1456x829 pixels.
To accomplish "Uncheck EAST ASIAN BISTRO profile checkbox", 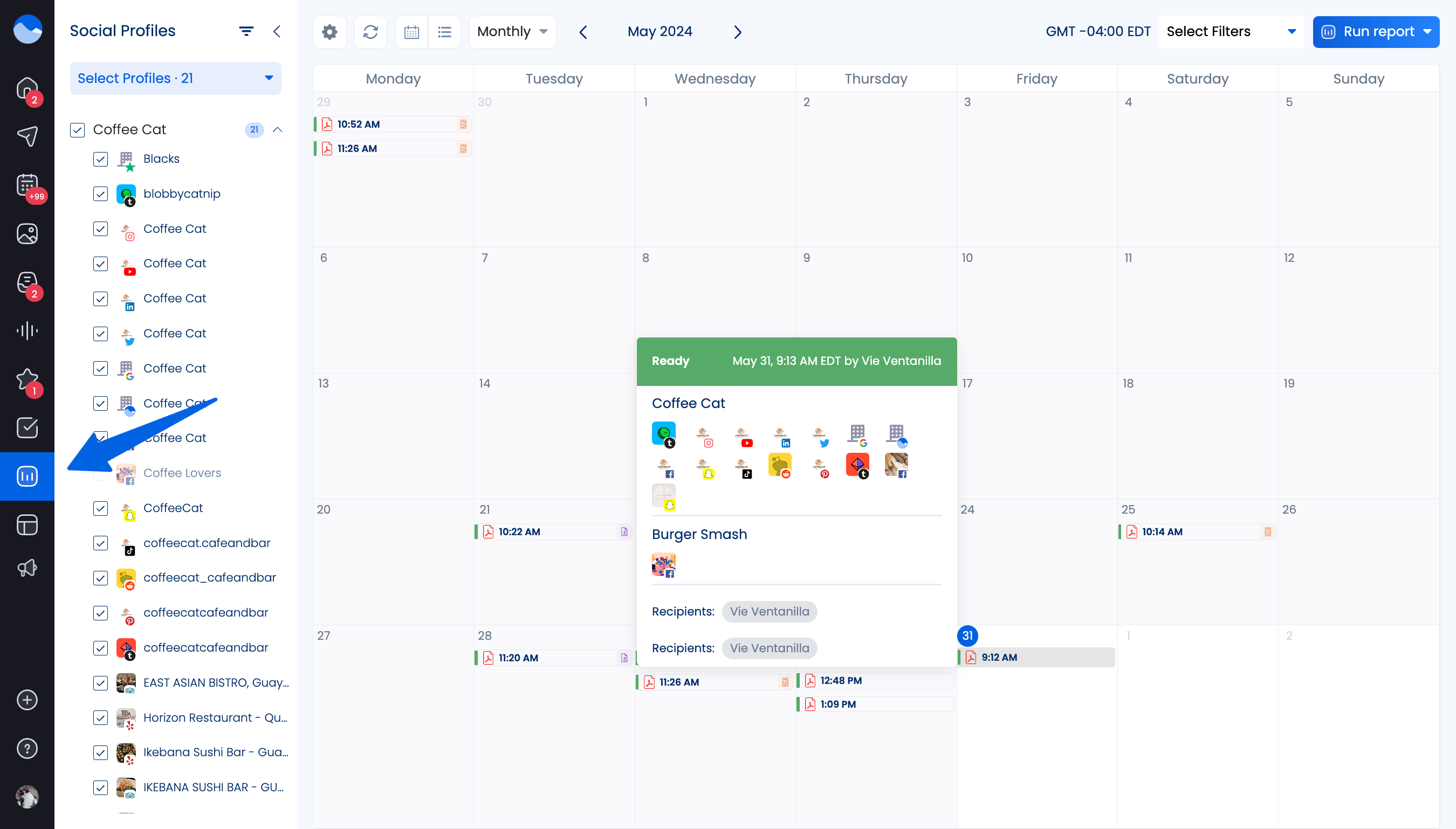I will coord(100,683).
